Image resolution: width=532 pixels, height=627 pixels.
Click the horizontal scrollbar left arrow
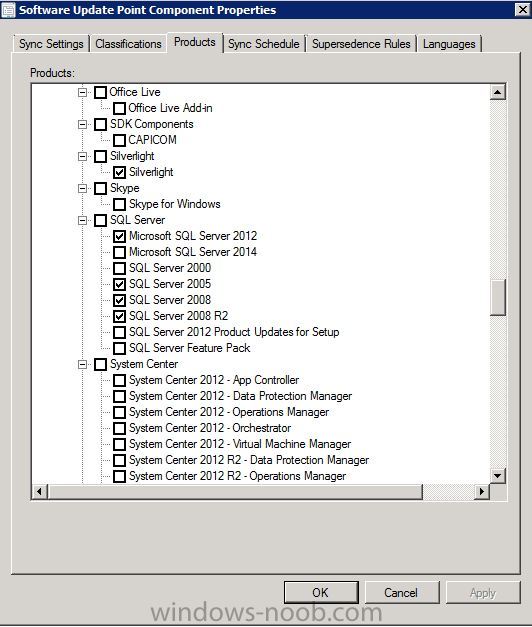pos(39,491)
